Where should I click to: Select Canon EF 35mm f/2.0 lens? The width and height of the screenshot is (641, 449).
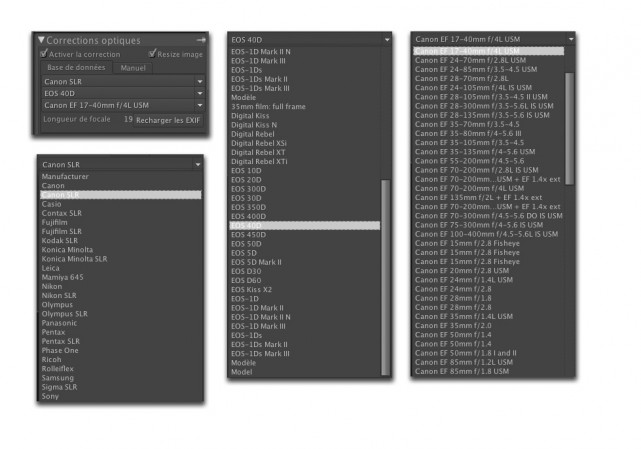pyautogui.click(x=453, y=326)
